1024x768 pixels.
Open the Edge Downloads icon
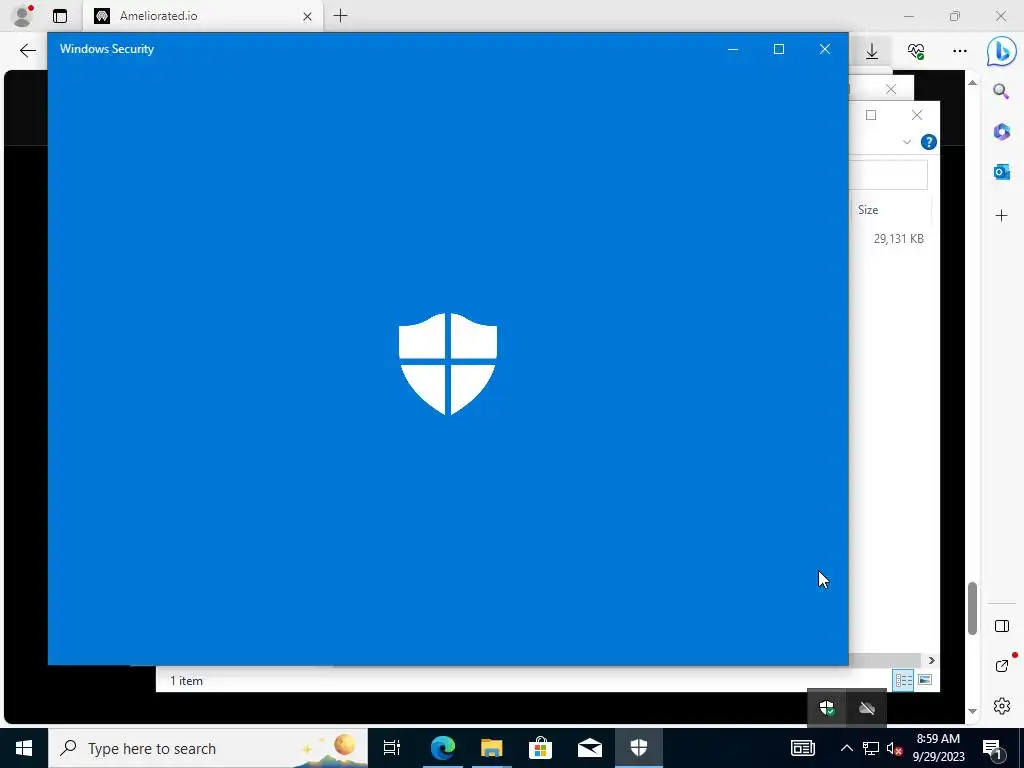click(x=872, y=50)
